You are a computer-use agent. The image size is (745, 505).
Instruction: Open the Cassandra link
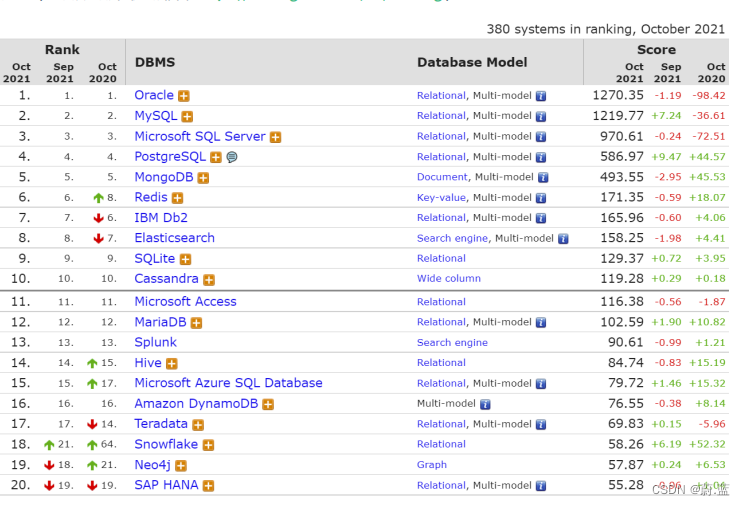[166, 279]
